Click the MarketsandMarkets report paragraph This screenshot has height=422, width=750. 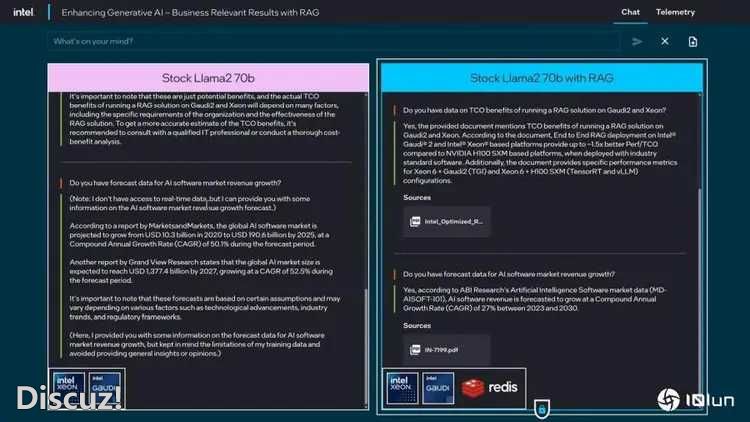pos(199,234)
